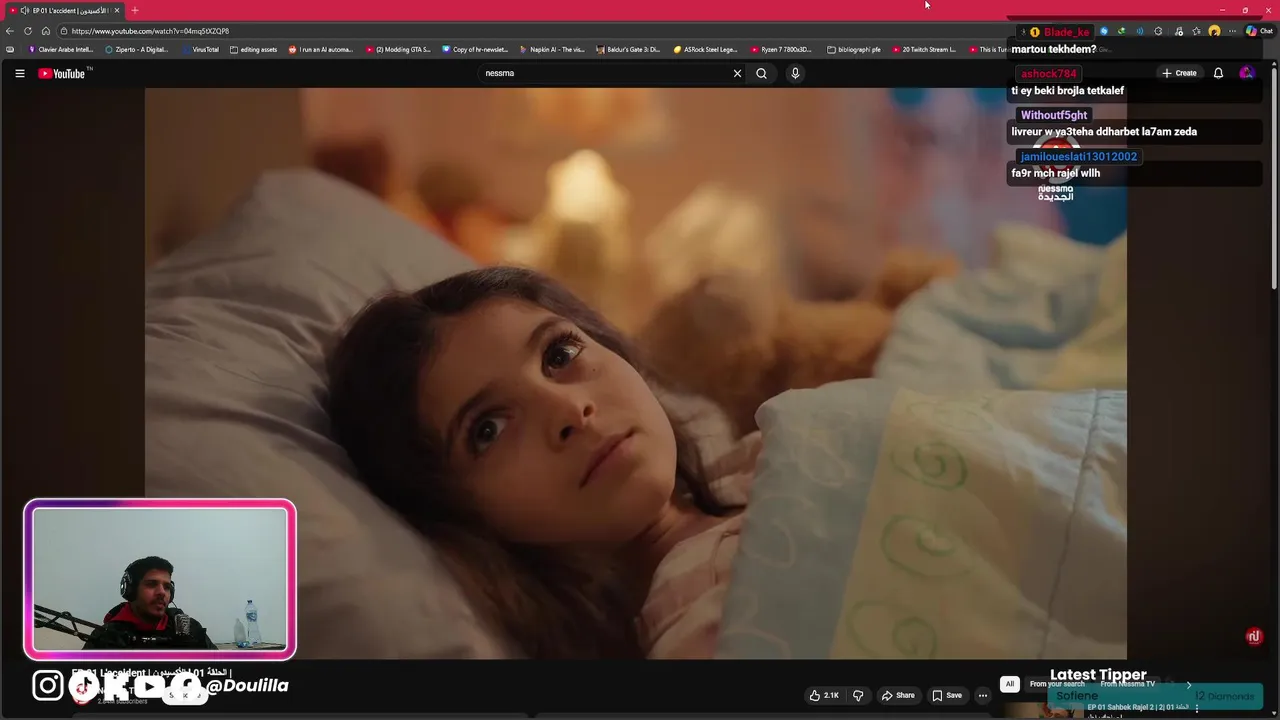
Task: Open options for Sahbek Rajel suggested video
Action: tap(1196, 708)
